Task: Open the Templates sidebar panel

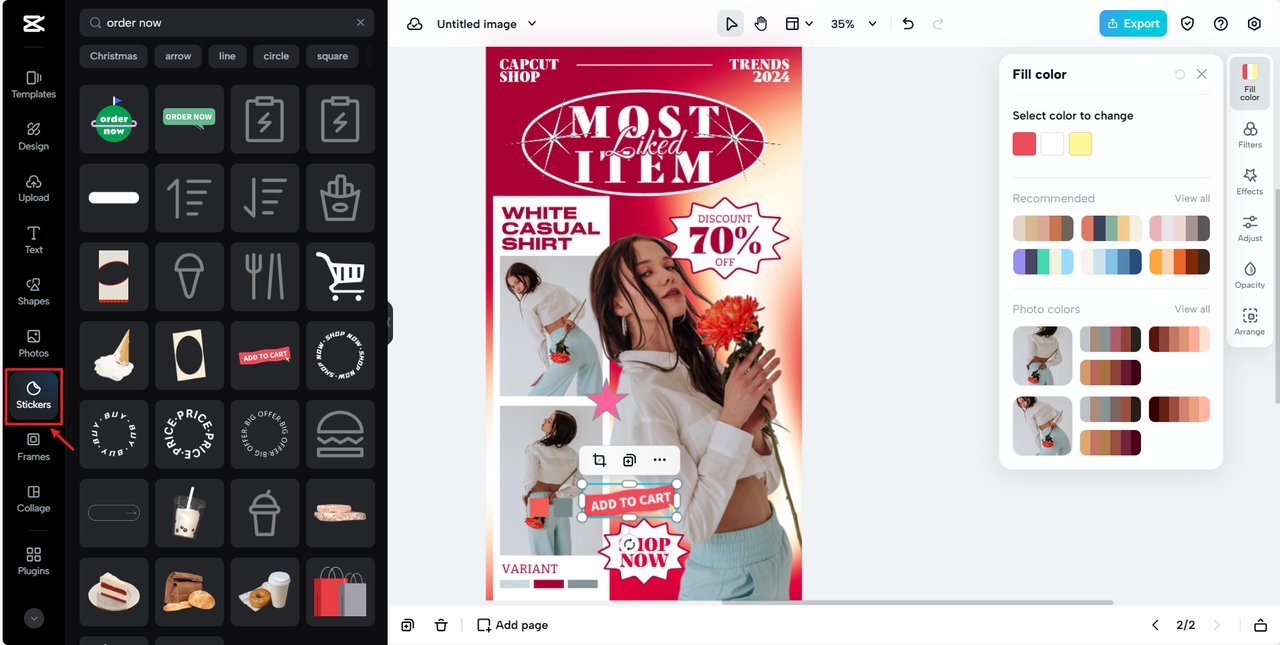Action: (33, 84)
